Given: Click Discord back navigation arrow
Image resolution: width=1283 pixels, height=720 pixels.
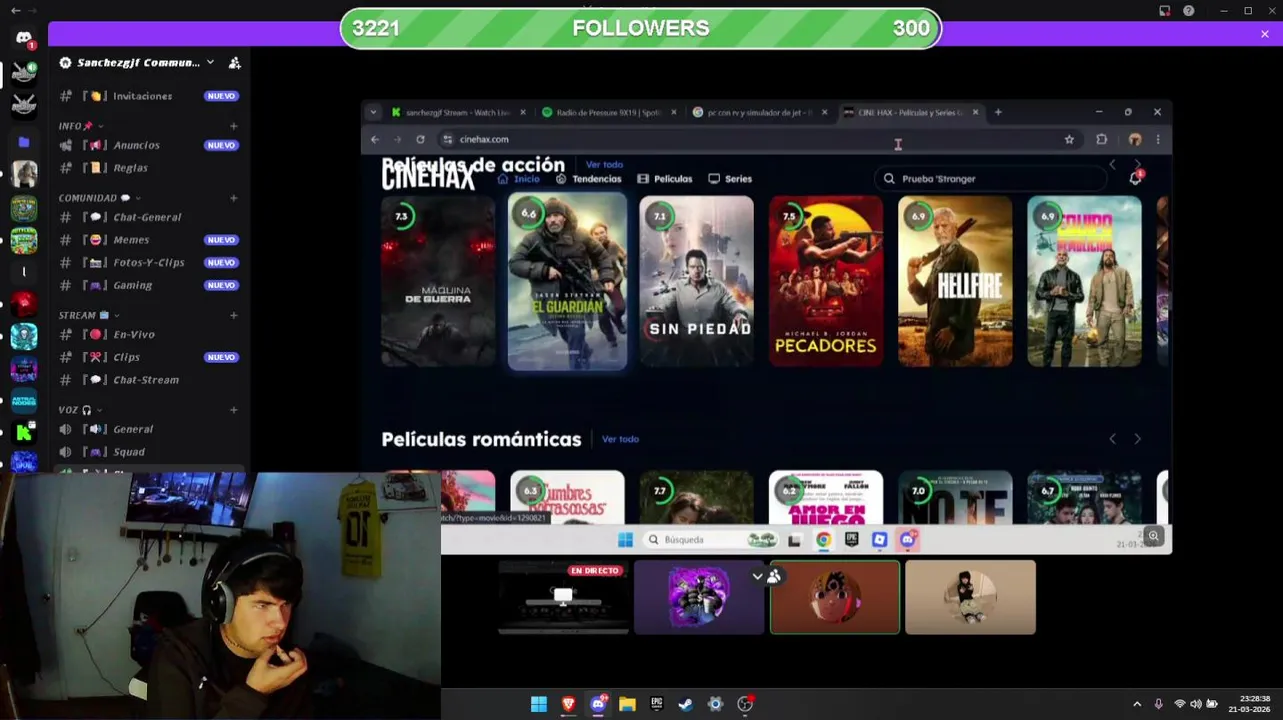Looking at the screenshot, I should pos(15,10).
